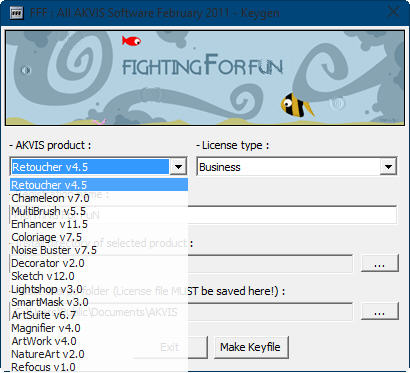The height and width of the screenshot is (373, 410).
Task: Choose Coloriage v7.5 entry
Action: click(x=99, y=237)
